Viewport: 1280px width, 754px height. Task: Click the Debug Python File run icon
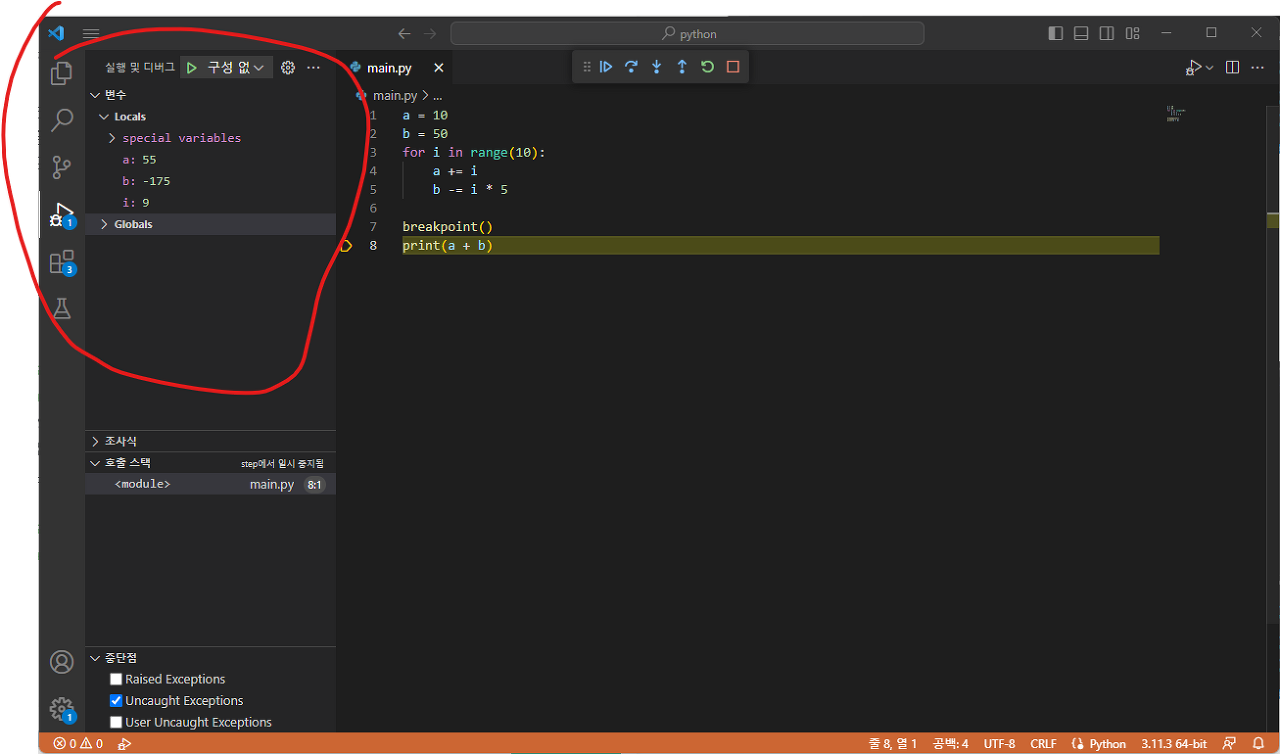pyautogui.click(x=1194, y=67)
